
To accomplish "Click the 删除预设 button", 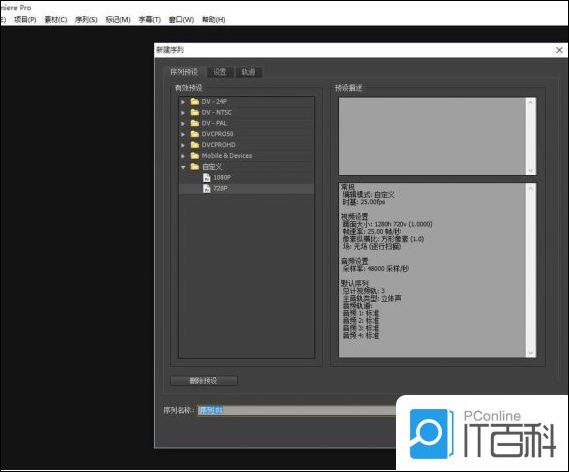I will tap(204, 381).
